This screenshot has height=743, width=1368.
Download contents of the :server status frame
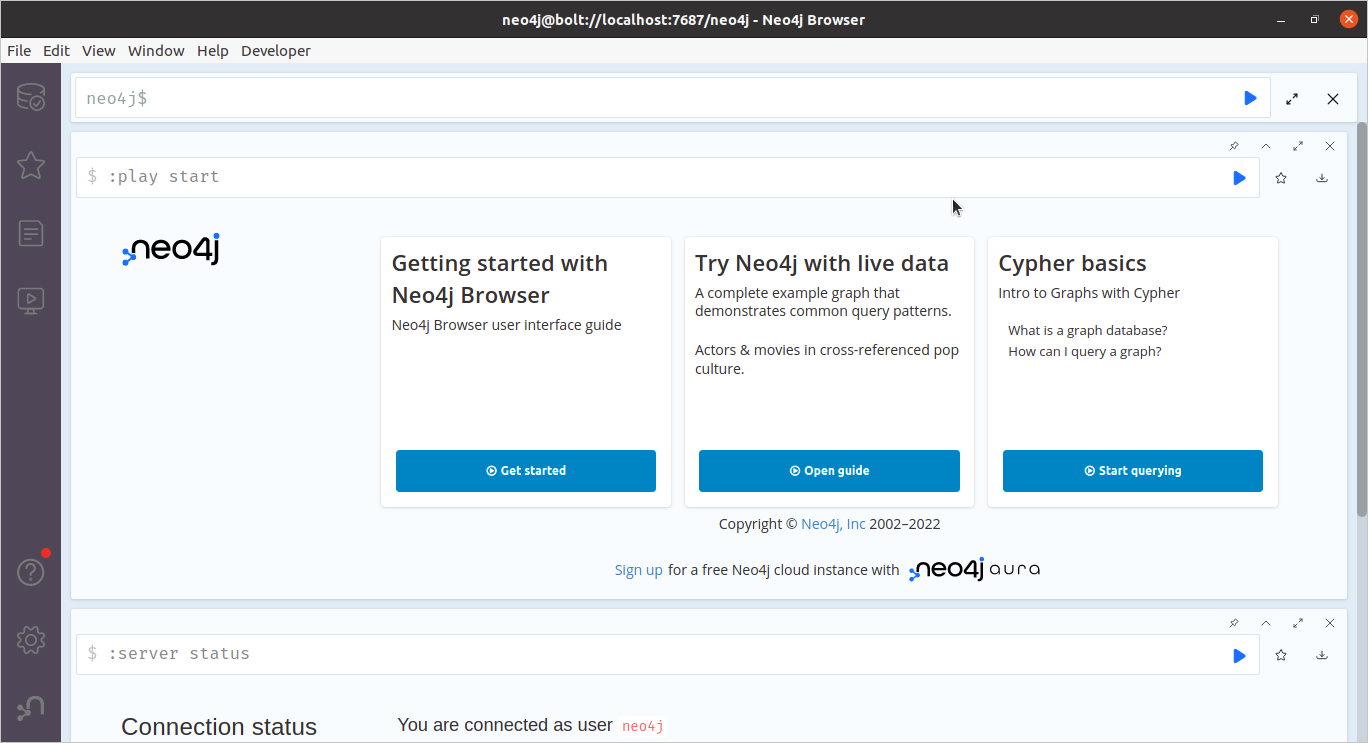(x=1321, y=655)
